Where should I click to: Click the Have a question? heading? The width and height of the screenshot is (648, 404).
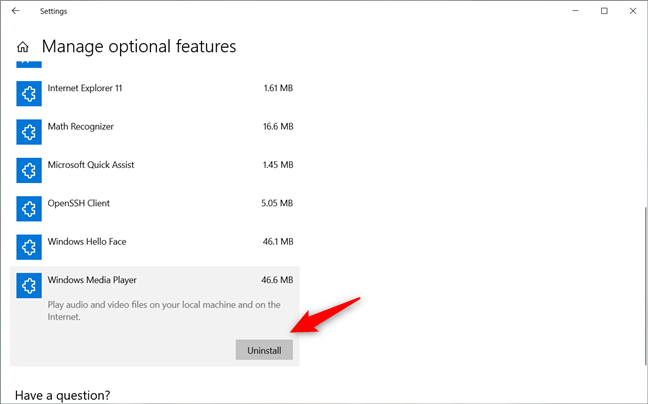point(62,395)
